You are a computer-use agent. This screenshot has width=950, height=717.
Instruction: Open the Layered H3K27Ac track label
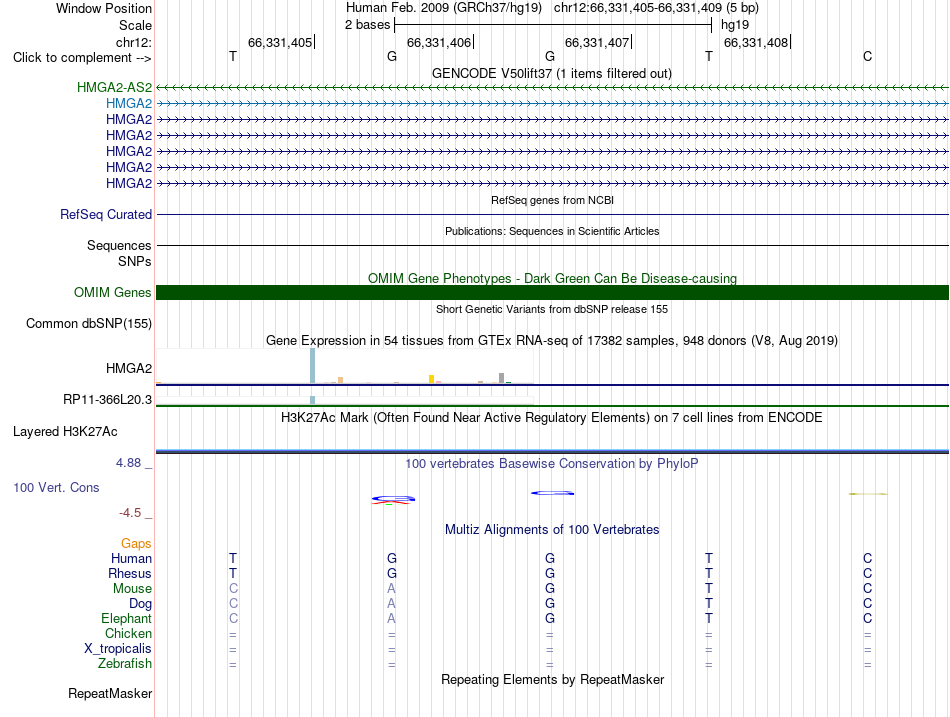(x=65, y=432)
